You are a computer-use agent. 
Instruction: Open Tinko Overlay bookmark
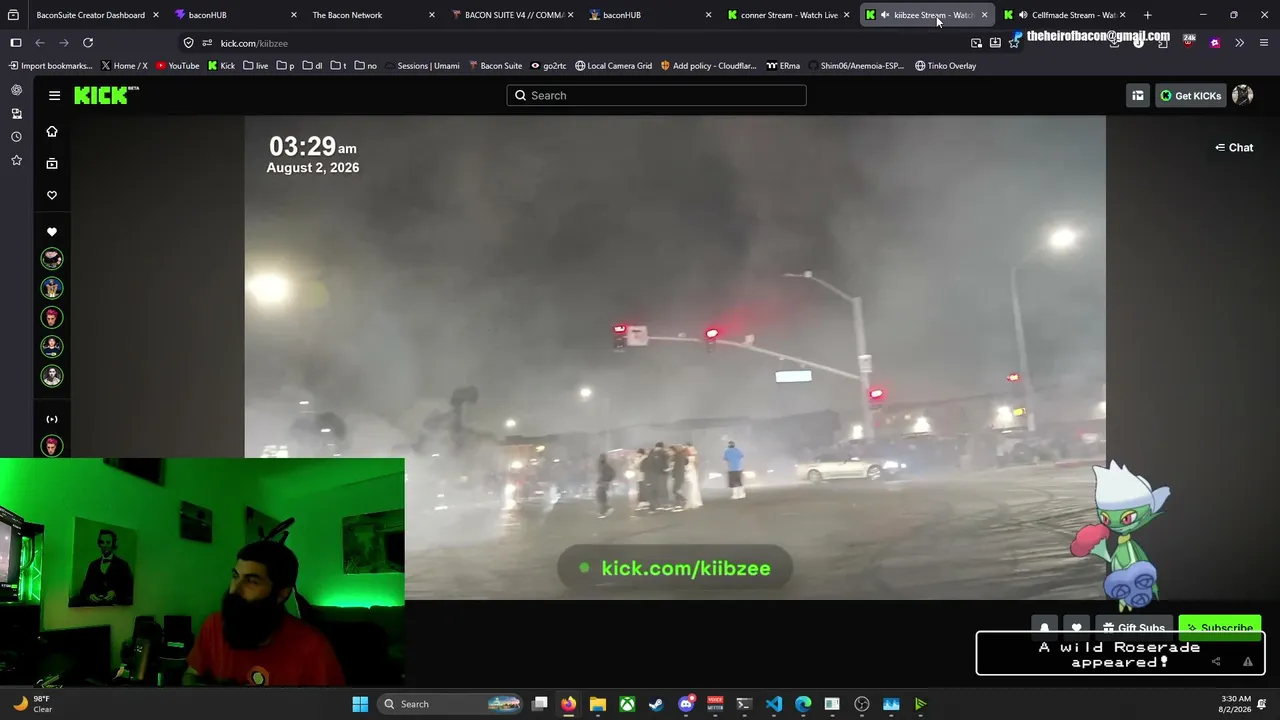point(945,66)
